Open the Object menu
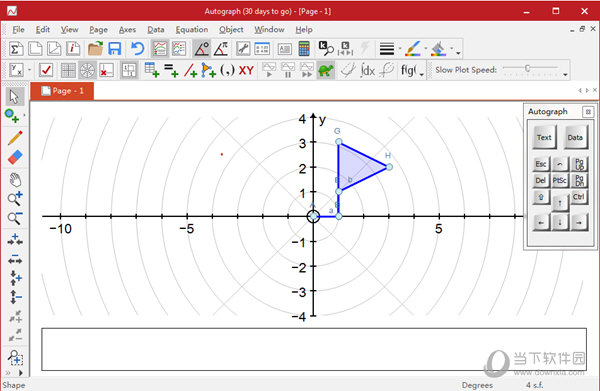Screen dimensions: 600x391 [231, 29]
